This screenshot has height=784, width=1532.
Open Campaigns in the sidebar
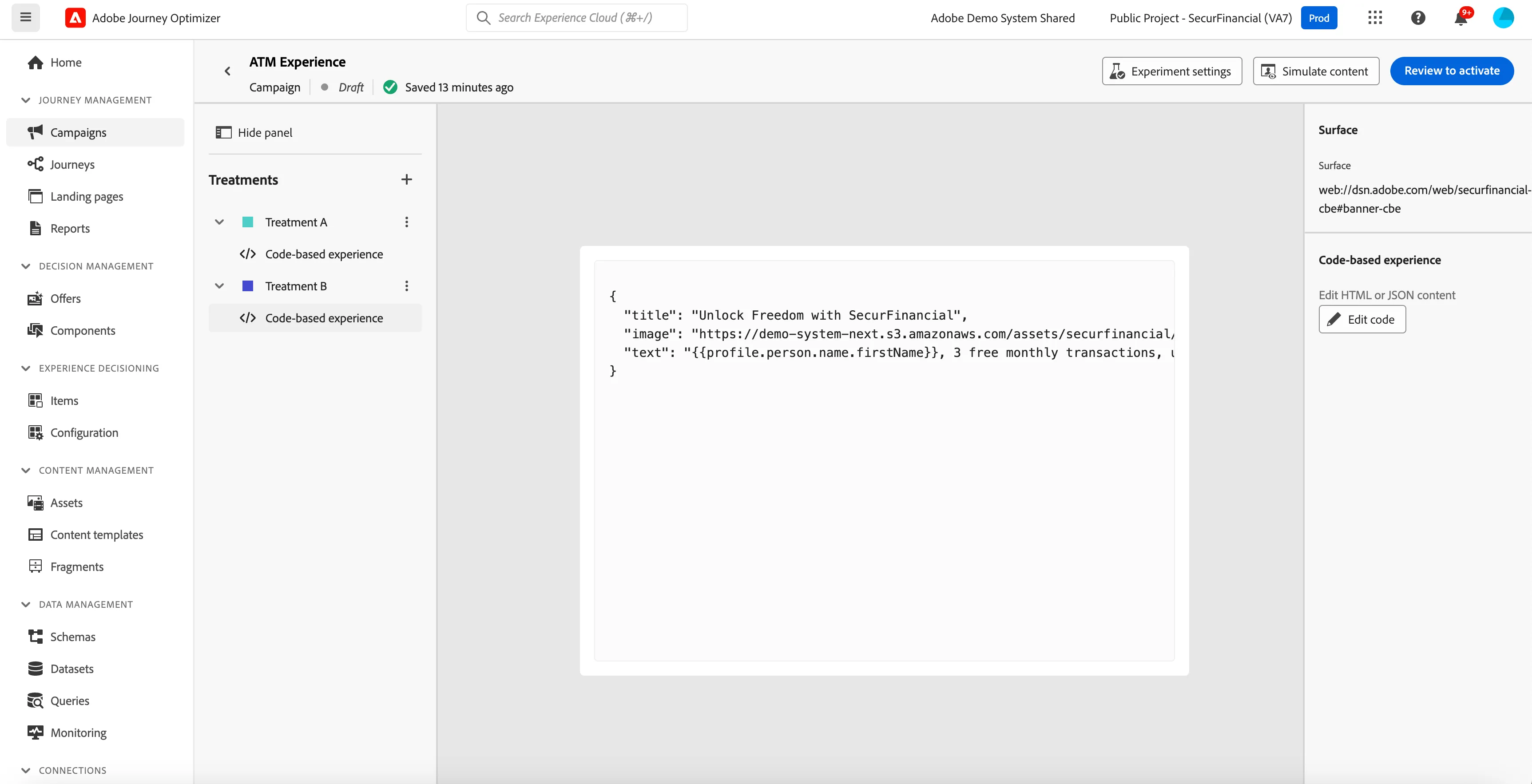tap(95, 132)
